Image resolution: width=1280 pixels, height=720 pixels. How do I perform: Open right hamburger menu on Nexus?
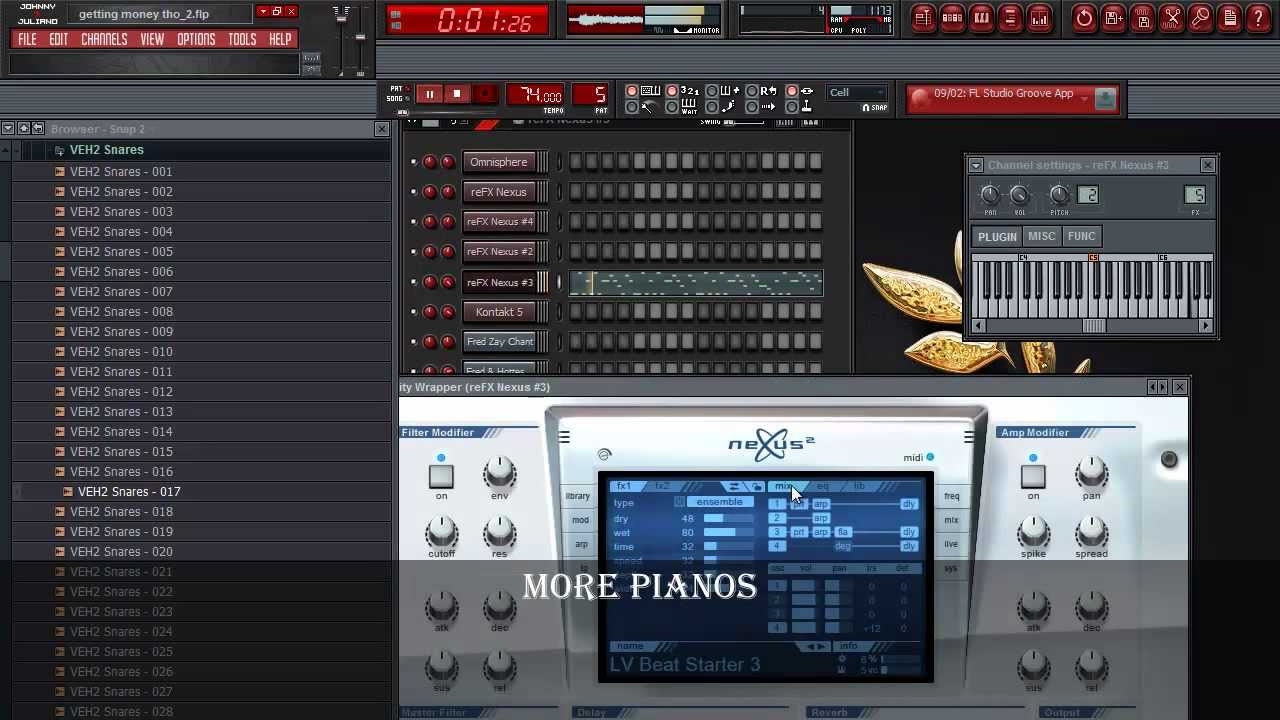click(969, 437)
